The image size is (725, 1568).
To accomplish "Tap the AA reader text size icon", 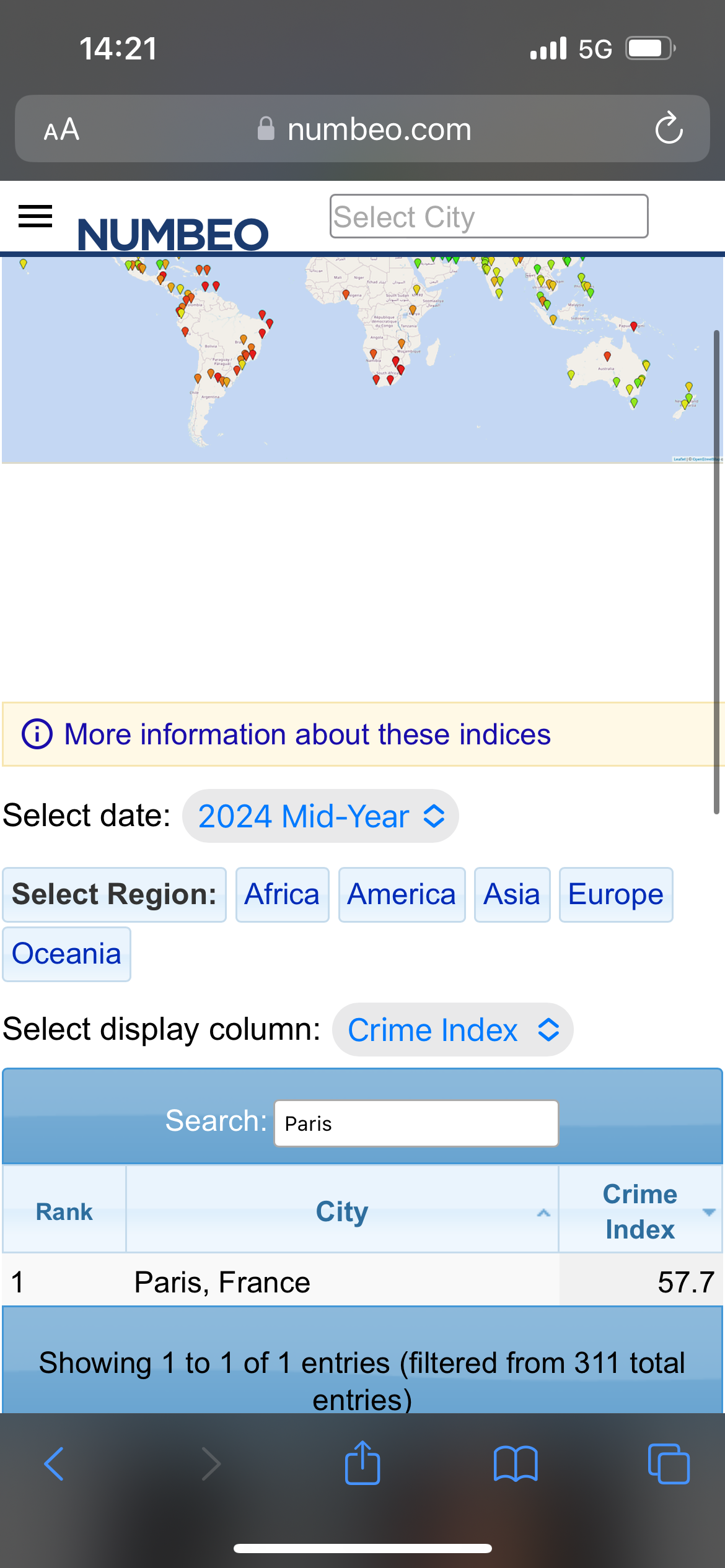I will click(x=61, y=129).
